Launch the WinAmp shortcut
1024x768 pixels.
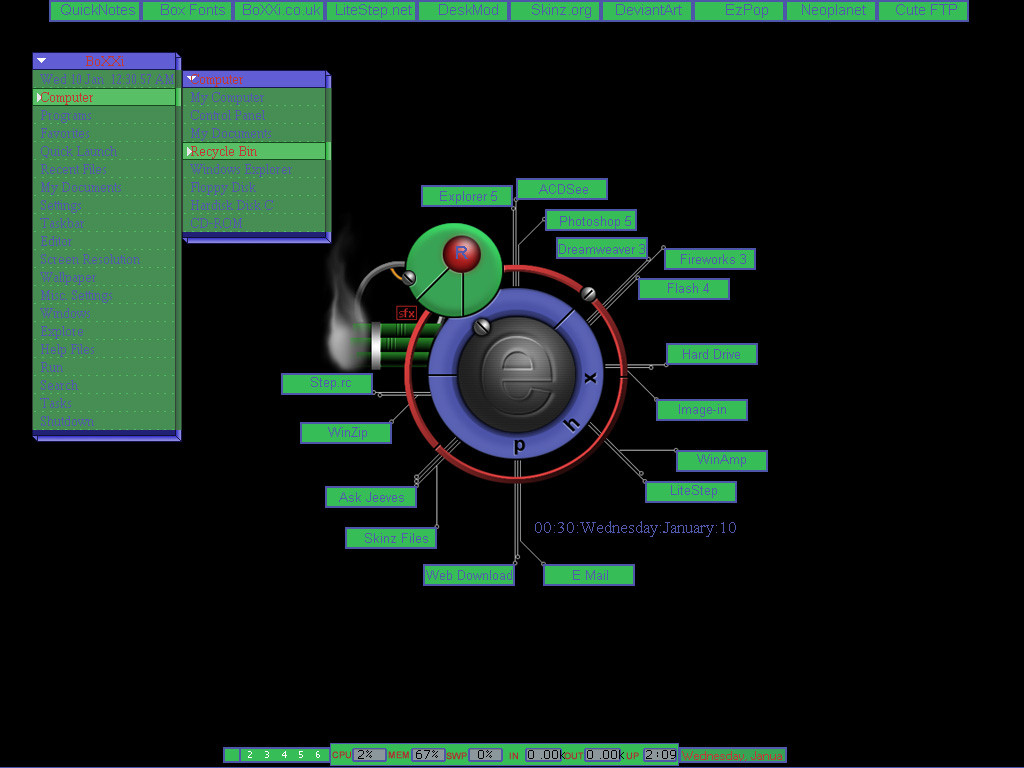click(x=722, y=460)
